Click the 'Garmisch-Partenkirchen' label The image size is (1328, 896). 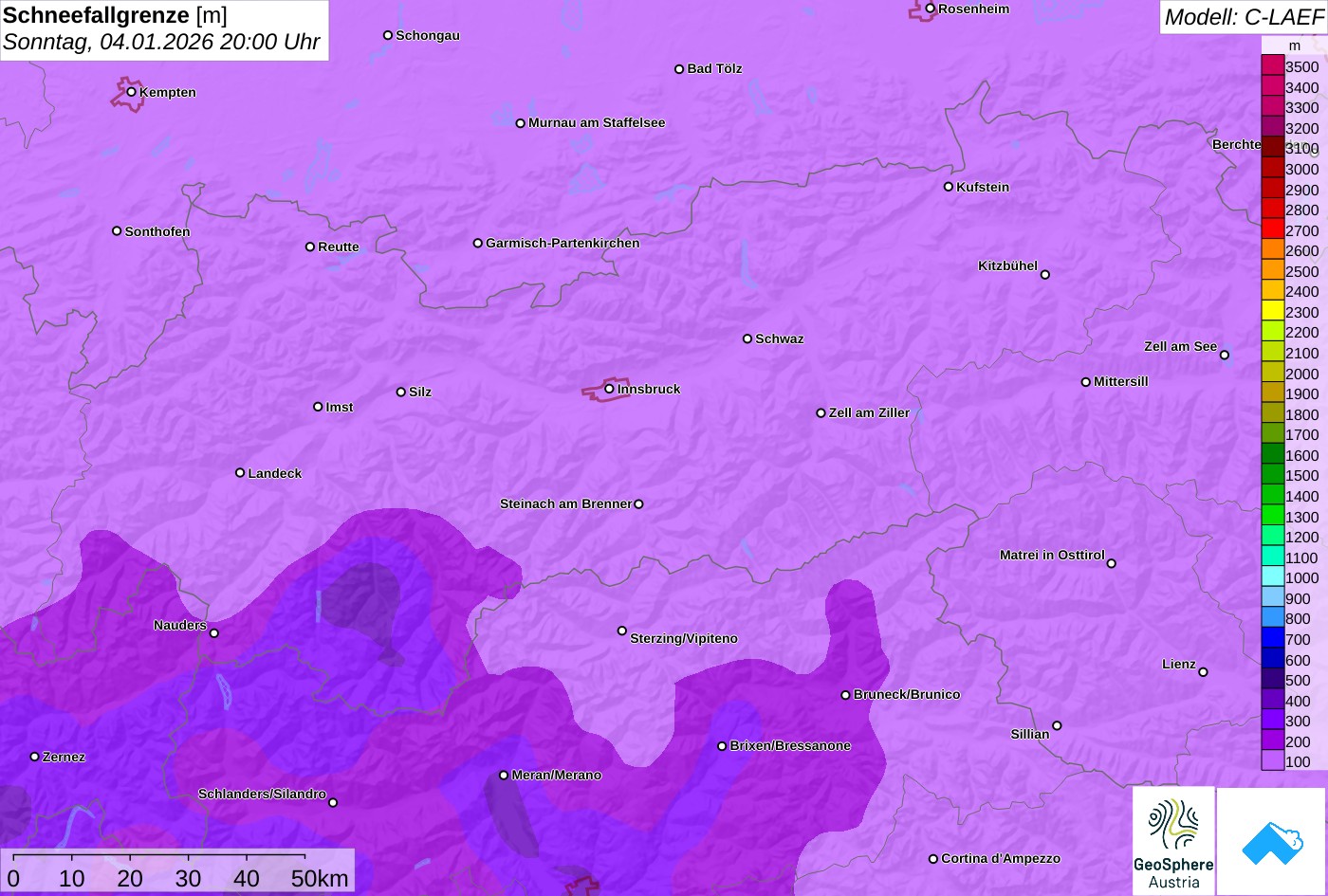pos(563,243)
